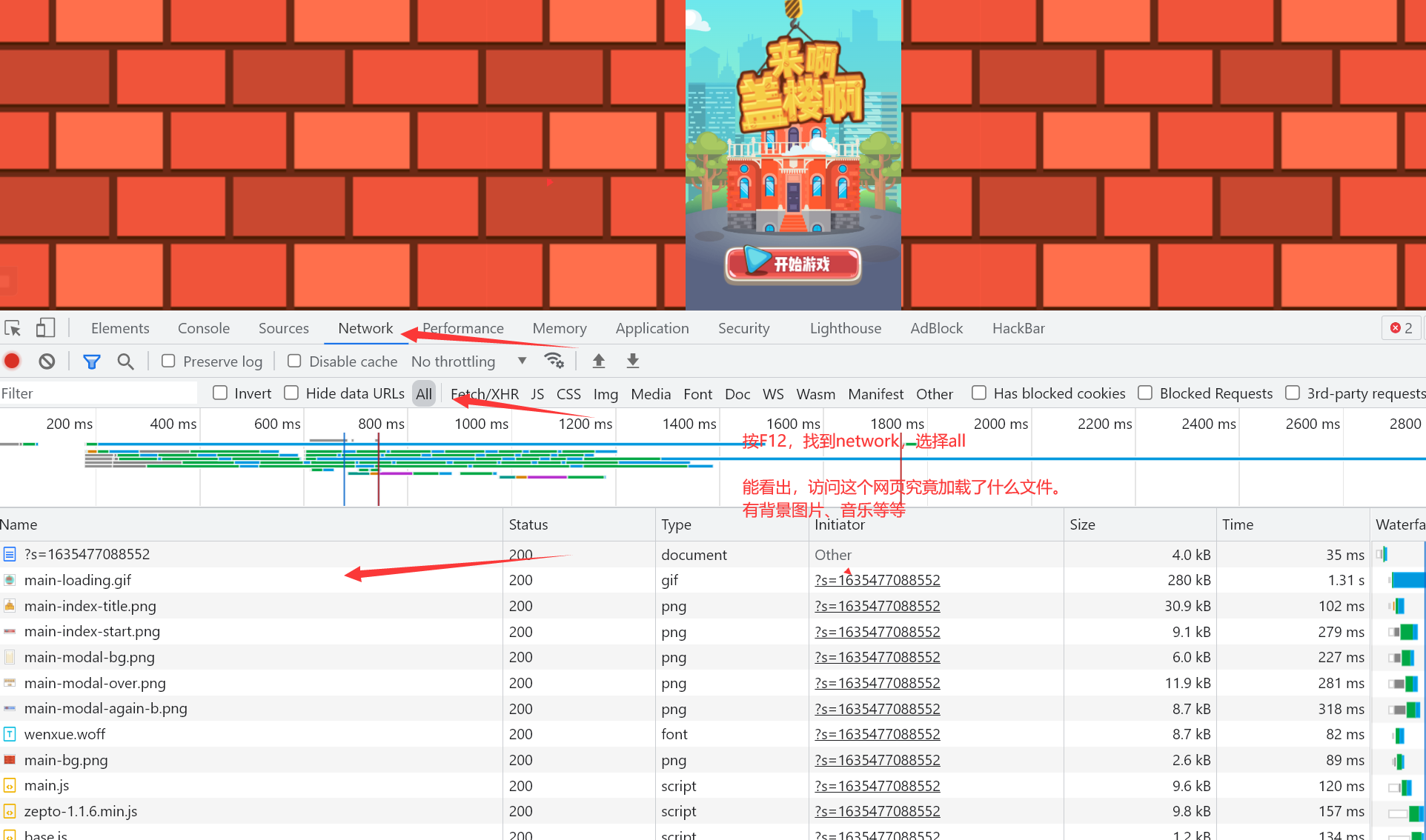Click the inspect element picker icon
The height and width of the screenshot is (840, 1426).
[x=13, y=328]
